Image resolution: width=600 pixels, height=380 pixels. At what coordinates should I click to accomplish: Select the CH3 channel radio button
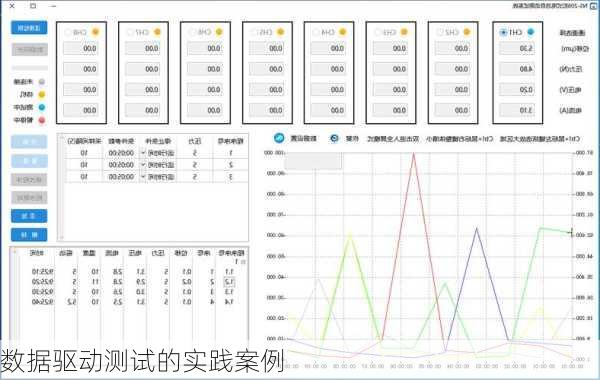coord(378,32)
